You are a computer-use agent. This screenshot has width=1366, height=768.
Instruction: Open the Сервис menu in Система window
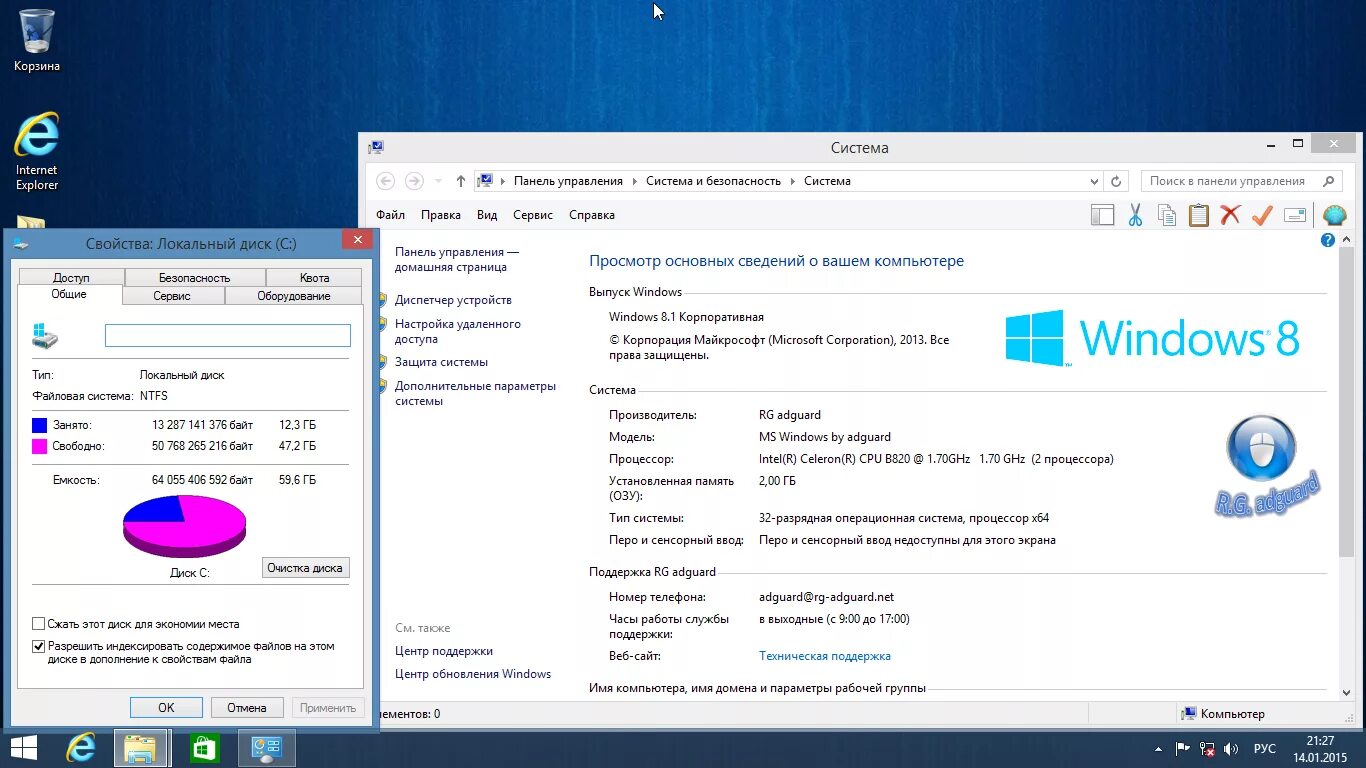tap(533, 215)
